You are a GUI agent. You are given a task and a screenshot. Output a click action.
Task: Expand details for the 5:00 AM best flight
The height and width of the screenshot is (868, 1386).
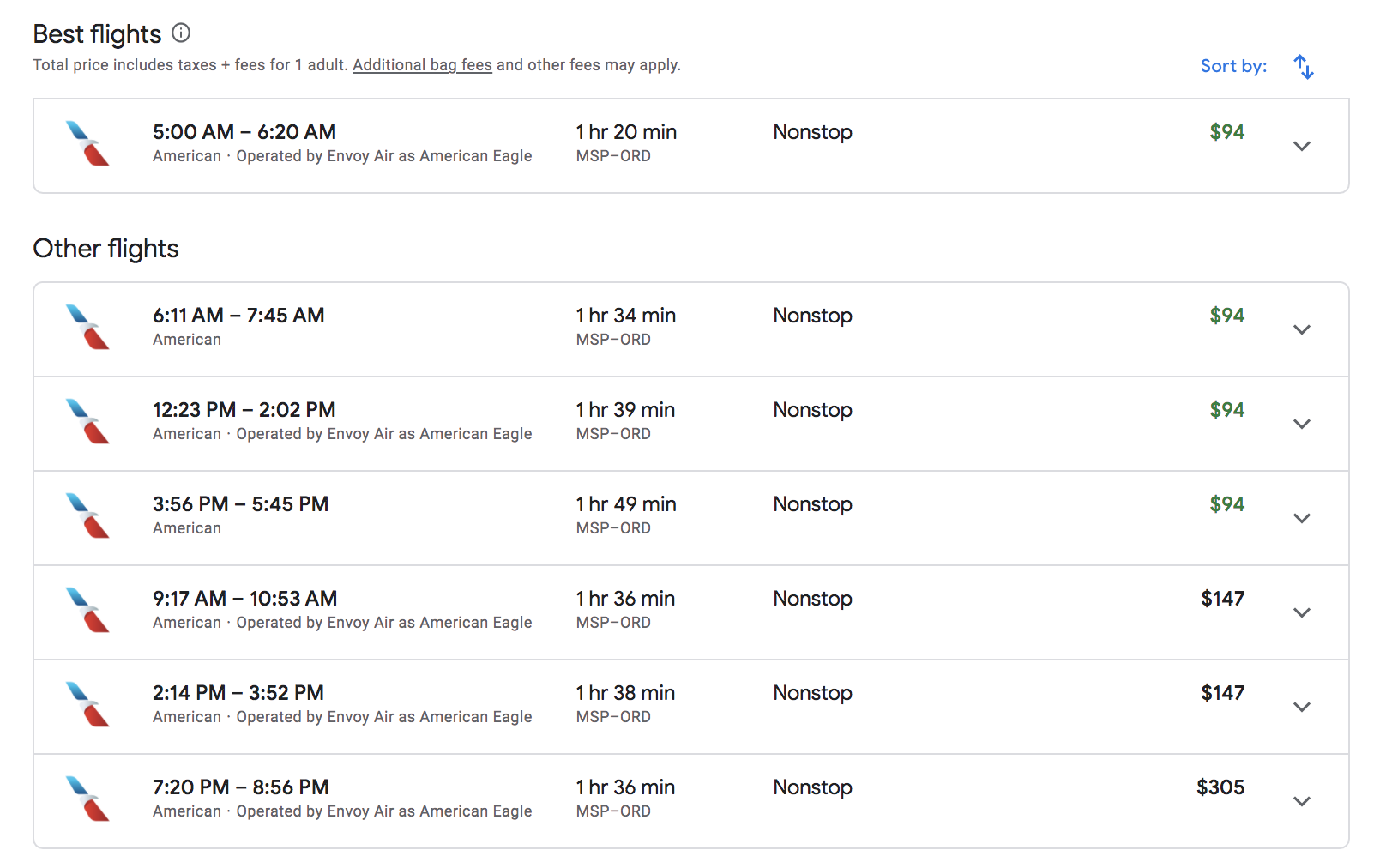click(1301, 146)
